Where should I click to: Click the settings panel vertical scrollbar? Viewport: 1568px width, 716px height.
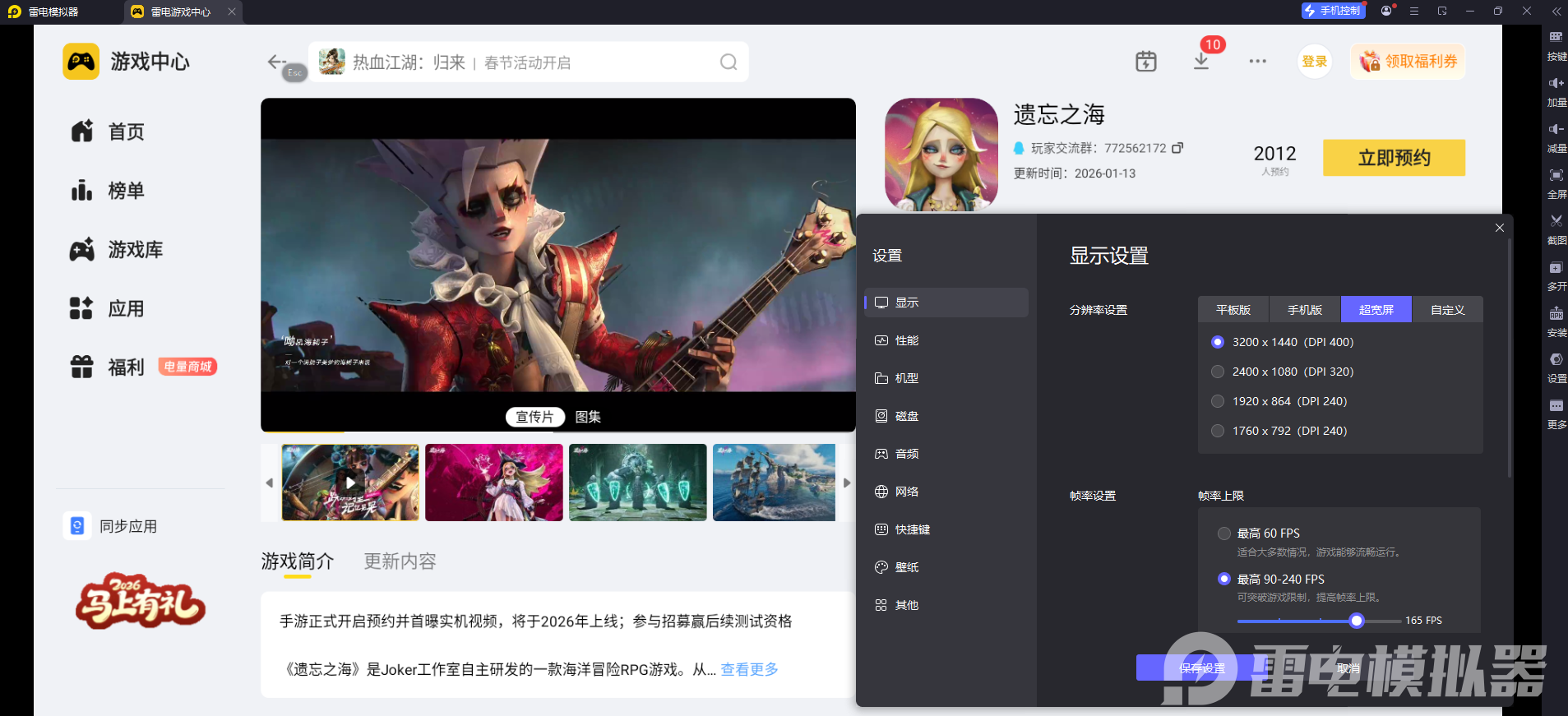click(1510, 358)
